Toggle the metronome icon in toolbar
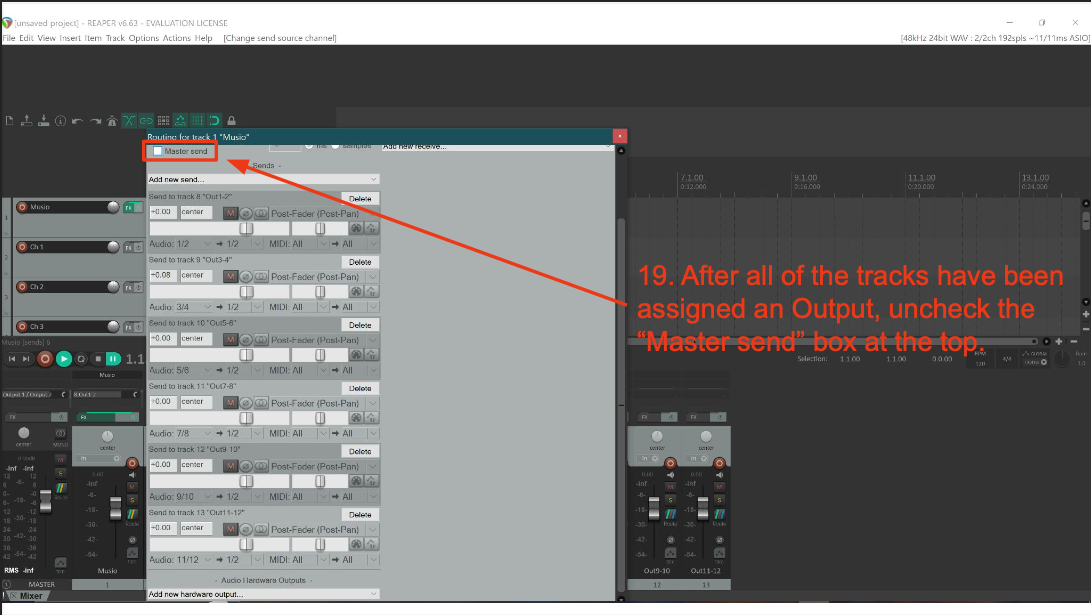This screenshot has width=1091, height=615. 111,121
